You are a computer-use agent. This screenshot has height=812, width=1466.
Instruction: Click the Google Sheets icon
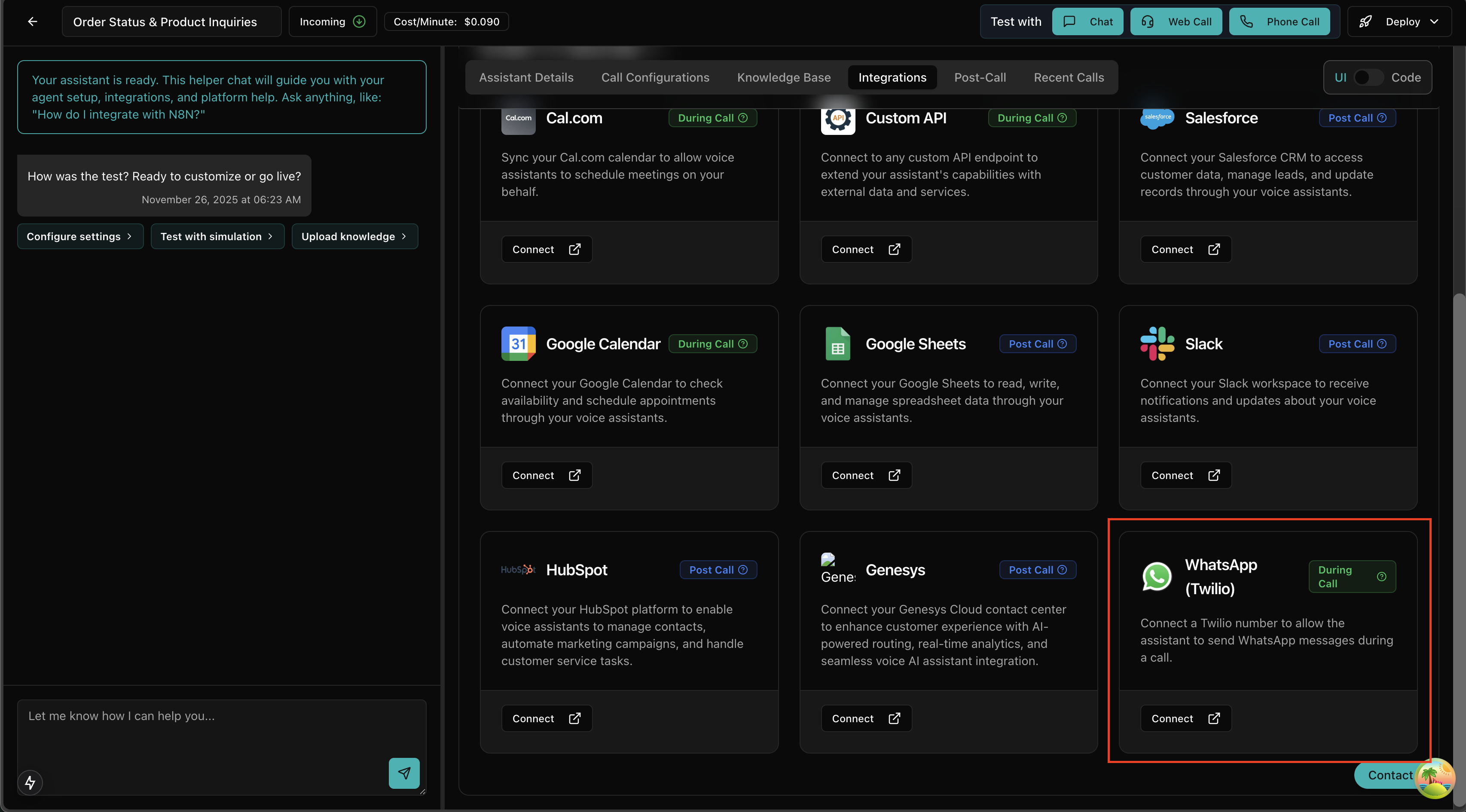[x=837, y=343]
